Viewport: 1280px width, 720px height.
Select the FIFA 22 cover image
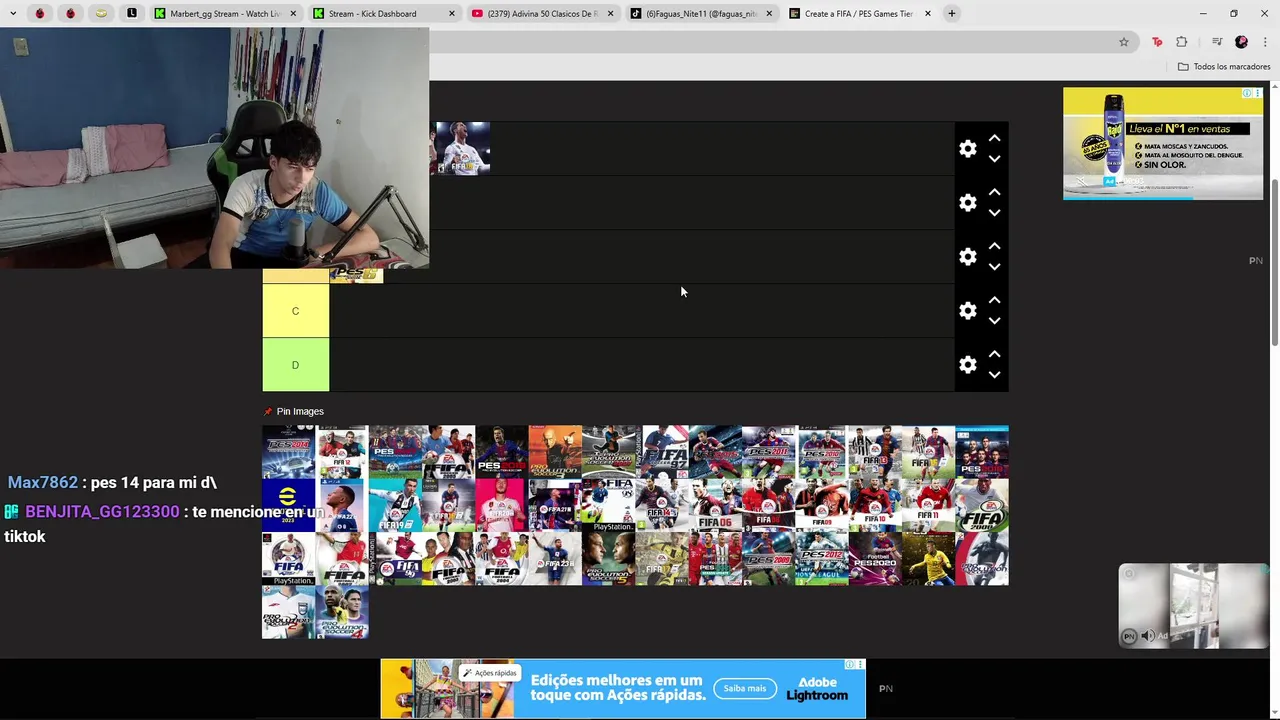point(342,505)
